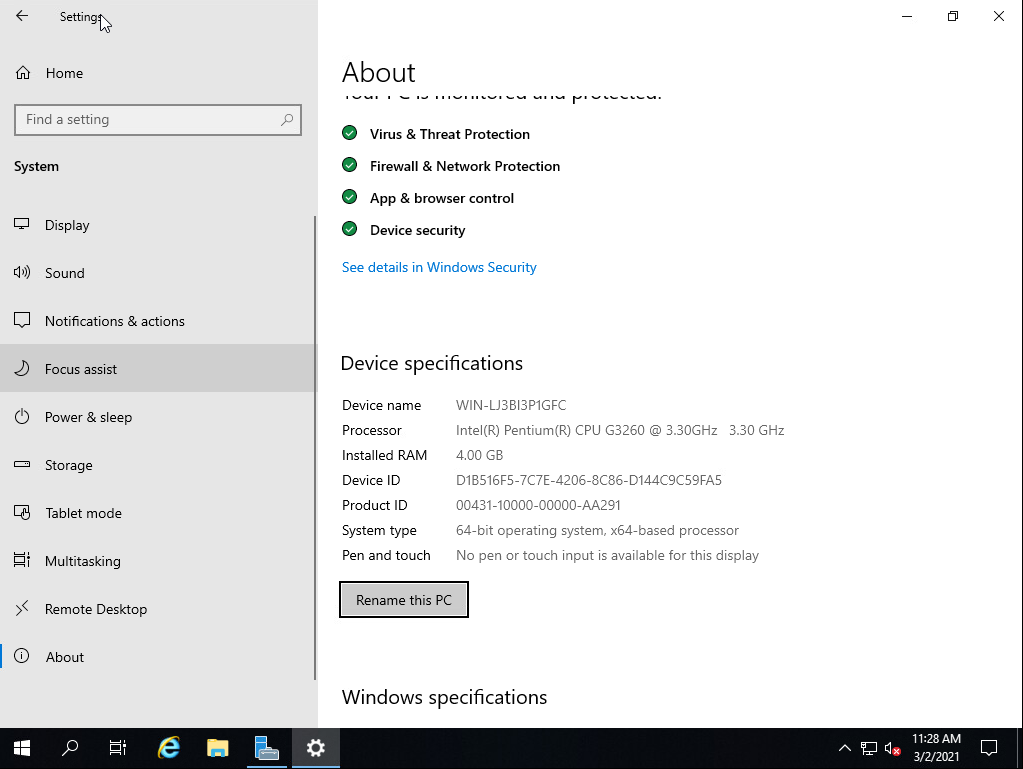Click the device name WIN-LJ3BI3P1GFC
The width and height of the screenshot is (1023, 769).
[x=511, y=405]
